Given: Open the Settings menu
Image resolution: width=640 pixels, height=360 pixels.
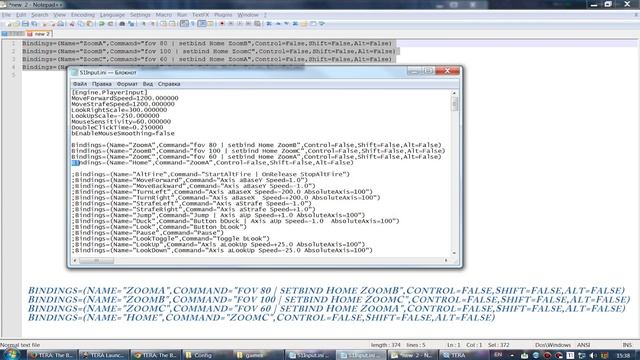Looking at the screenshot, I should pos(140,15).
